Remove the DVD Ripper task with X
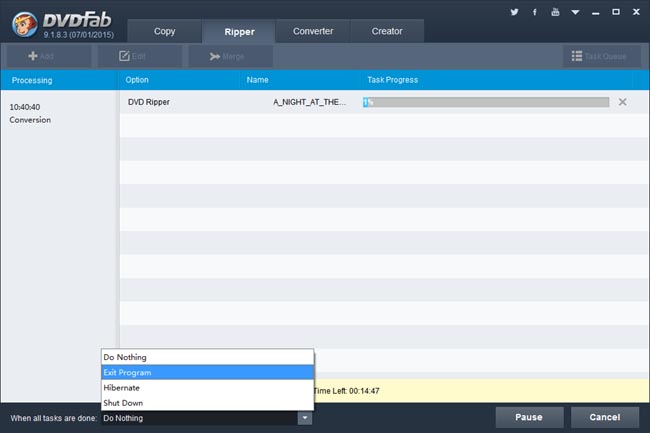This screenshot has width=650, height=433. point(622,102)
